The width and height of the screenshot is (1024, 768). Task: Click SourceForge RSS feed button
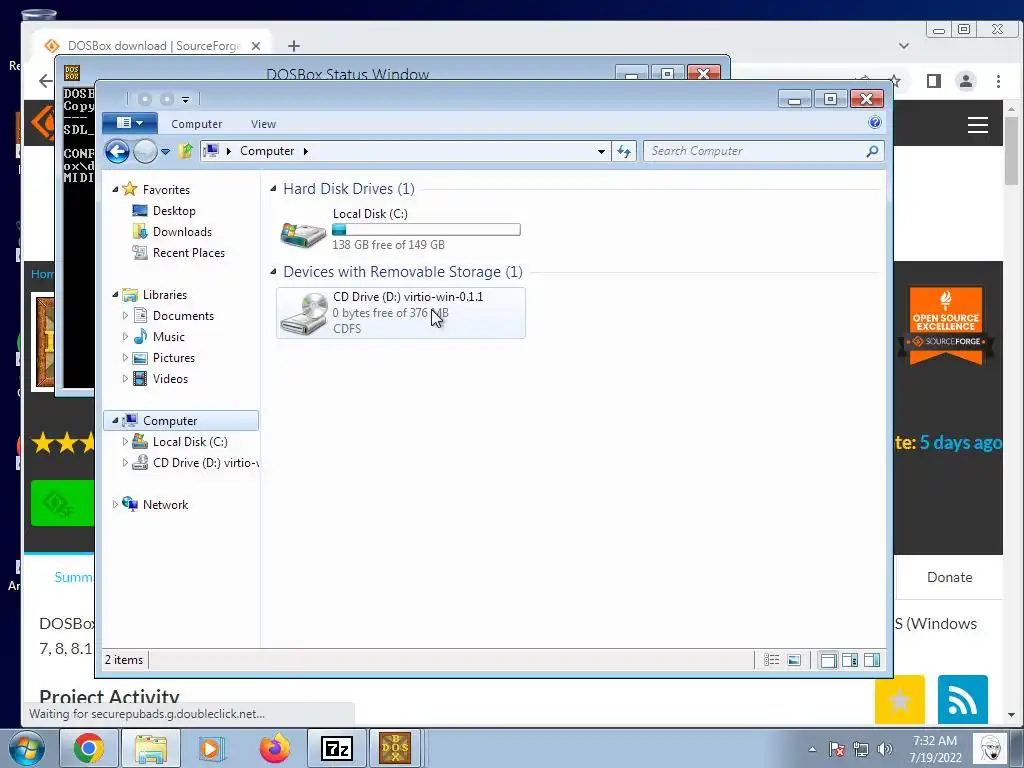[963, 699]
